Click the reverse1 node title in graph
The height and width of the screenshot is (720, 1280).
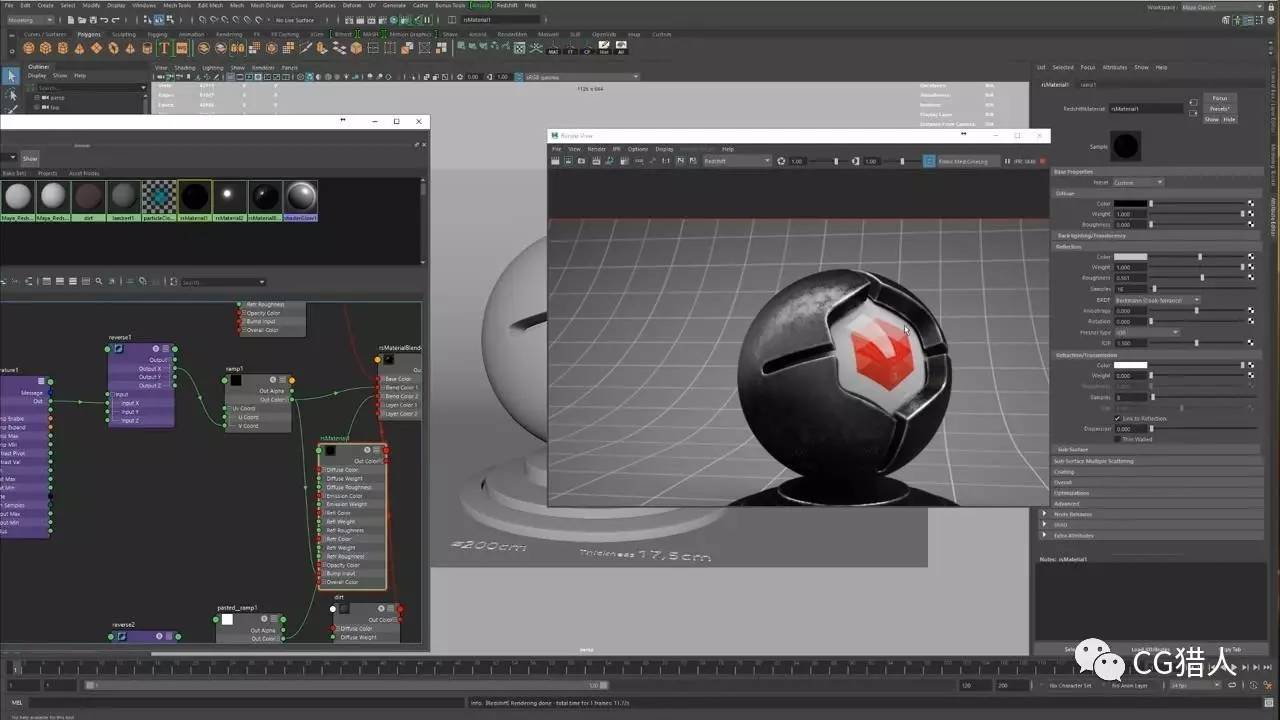point(121,338)
